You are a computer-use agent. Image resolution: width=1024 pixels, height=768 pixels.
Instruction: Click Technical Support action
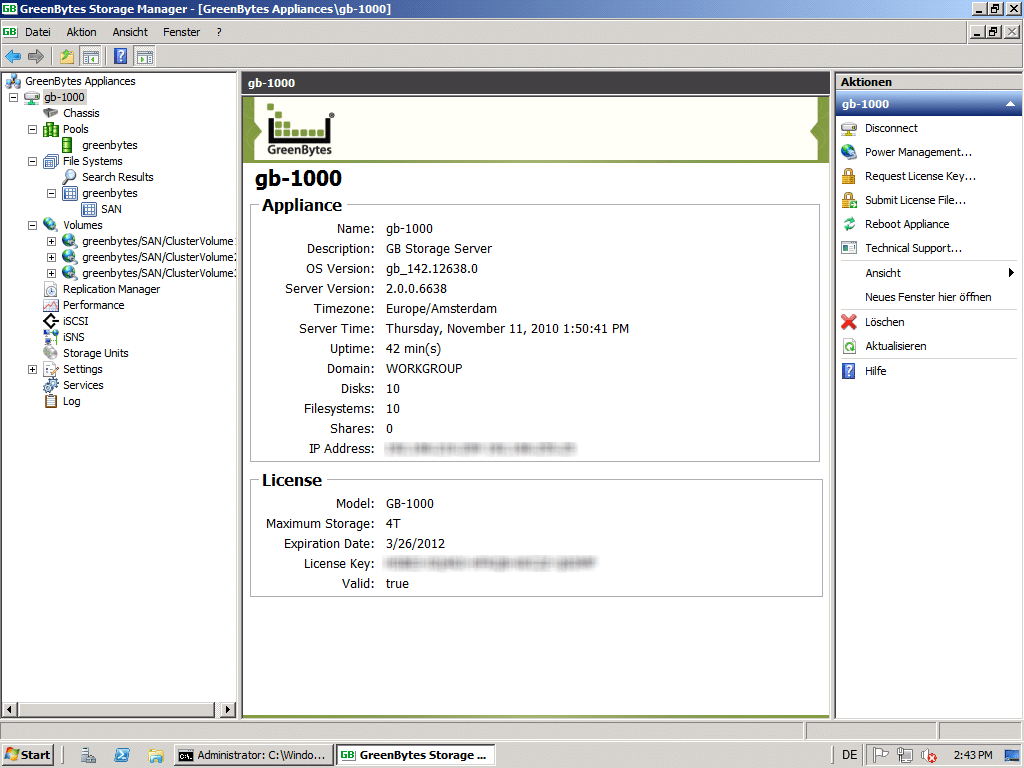(x=913, y=248)
